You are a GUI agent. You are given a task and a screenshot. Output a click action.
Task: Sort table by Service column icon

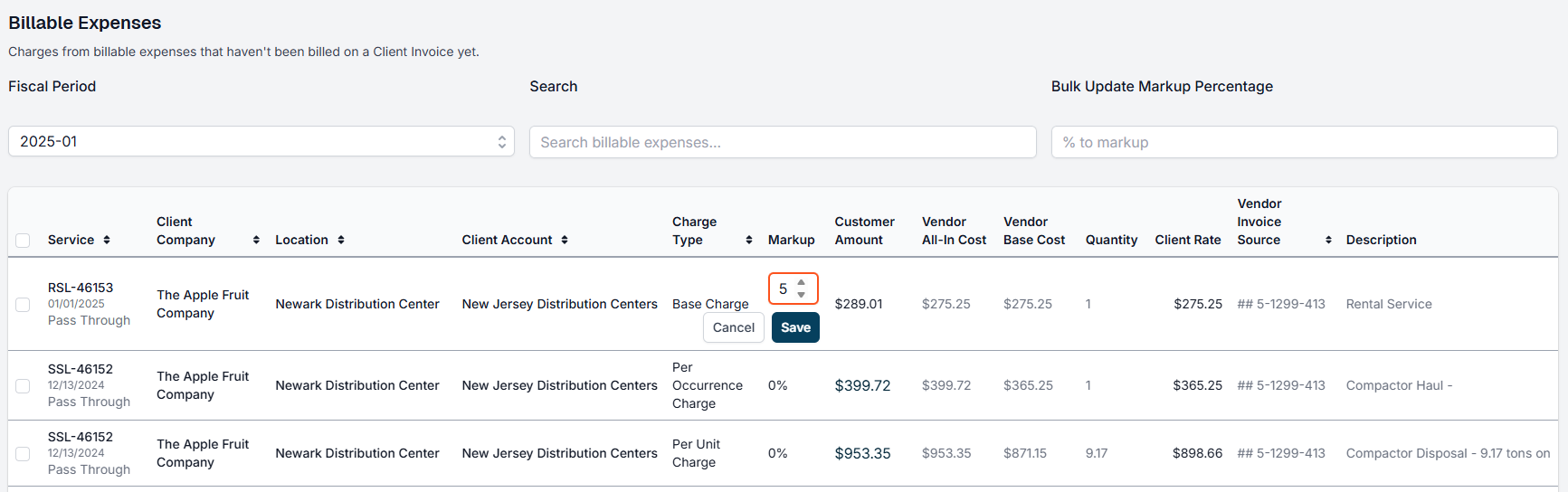click(107, 240)
